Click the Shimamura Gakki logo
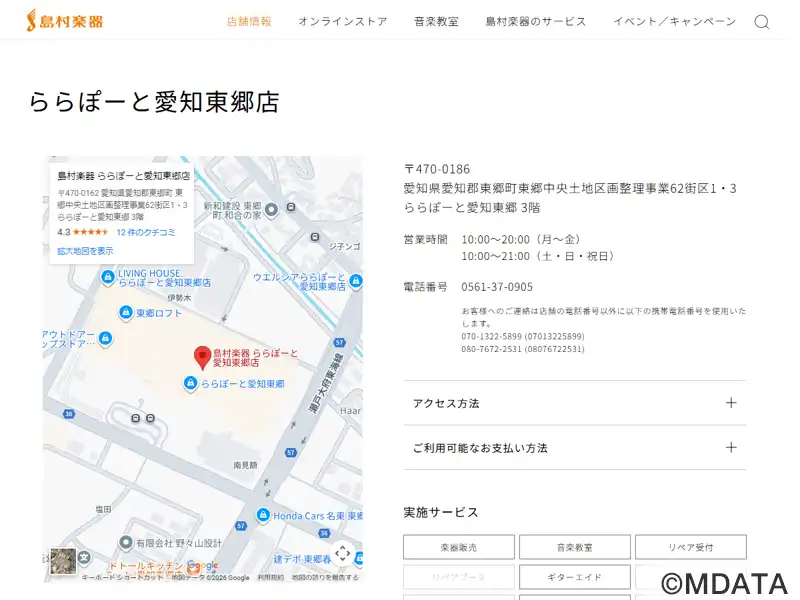Screen dimensions: 800x600 pos(65,21)
